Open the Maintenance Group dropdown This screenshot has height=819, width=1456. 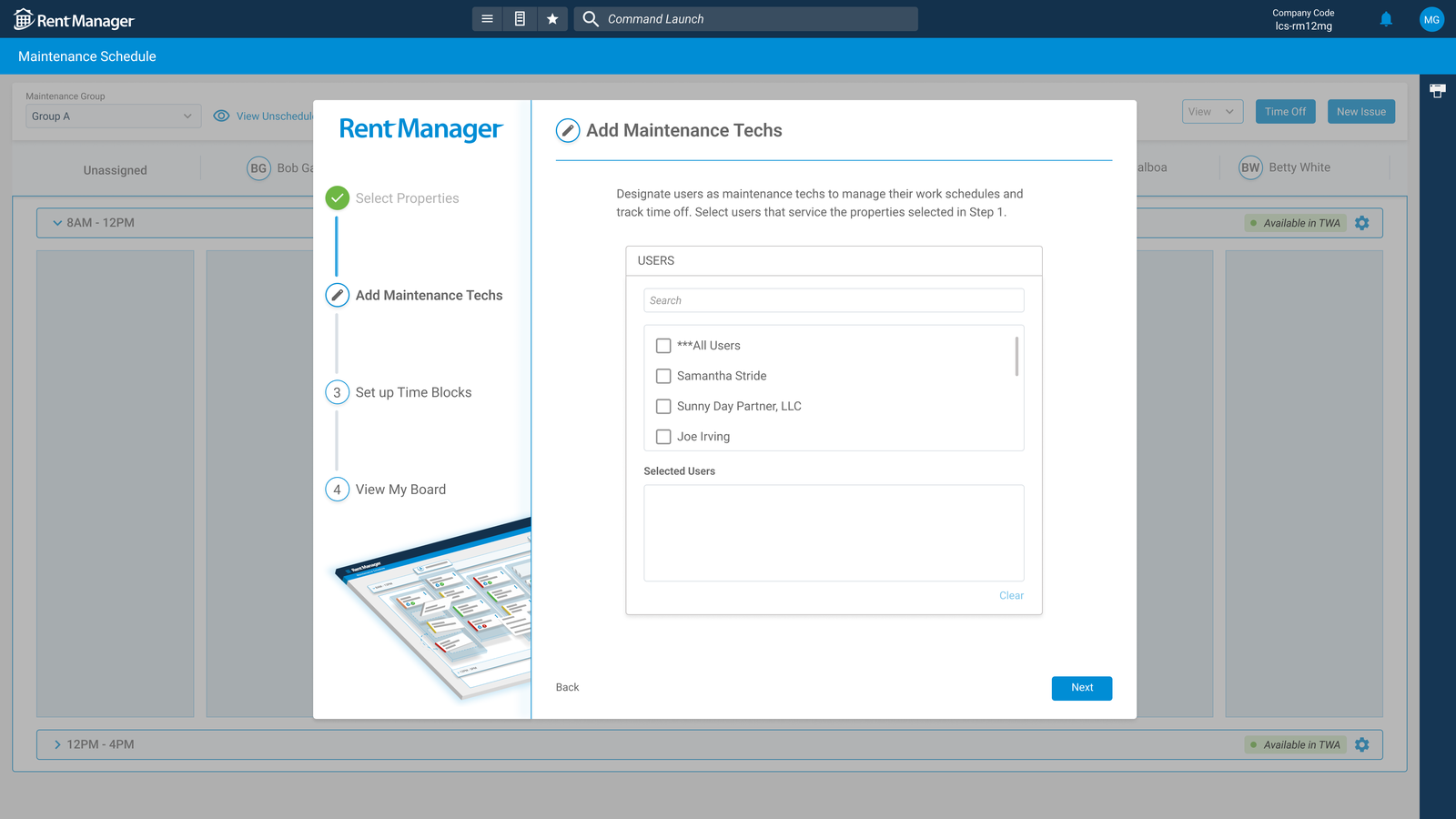pyautogui.click(x=113, y=116)
